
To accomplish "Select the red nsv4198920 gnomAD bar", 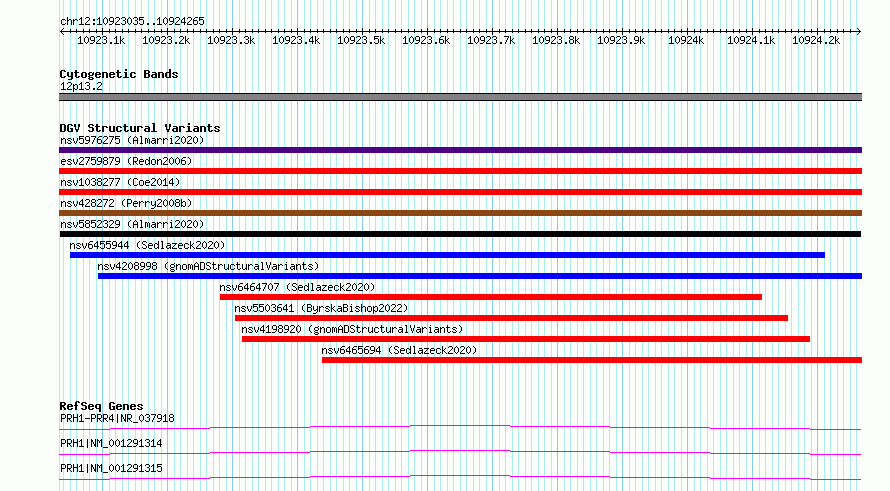I will click(526, 339).
